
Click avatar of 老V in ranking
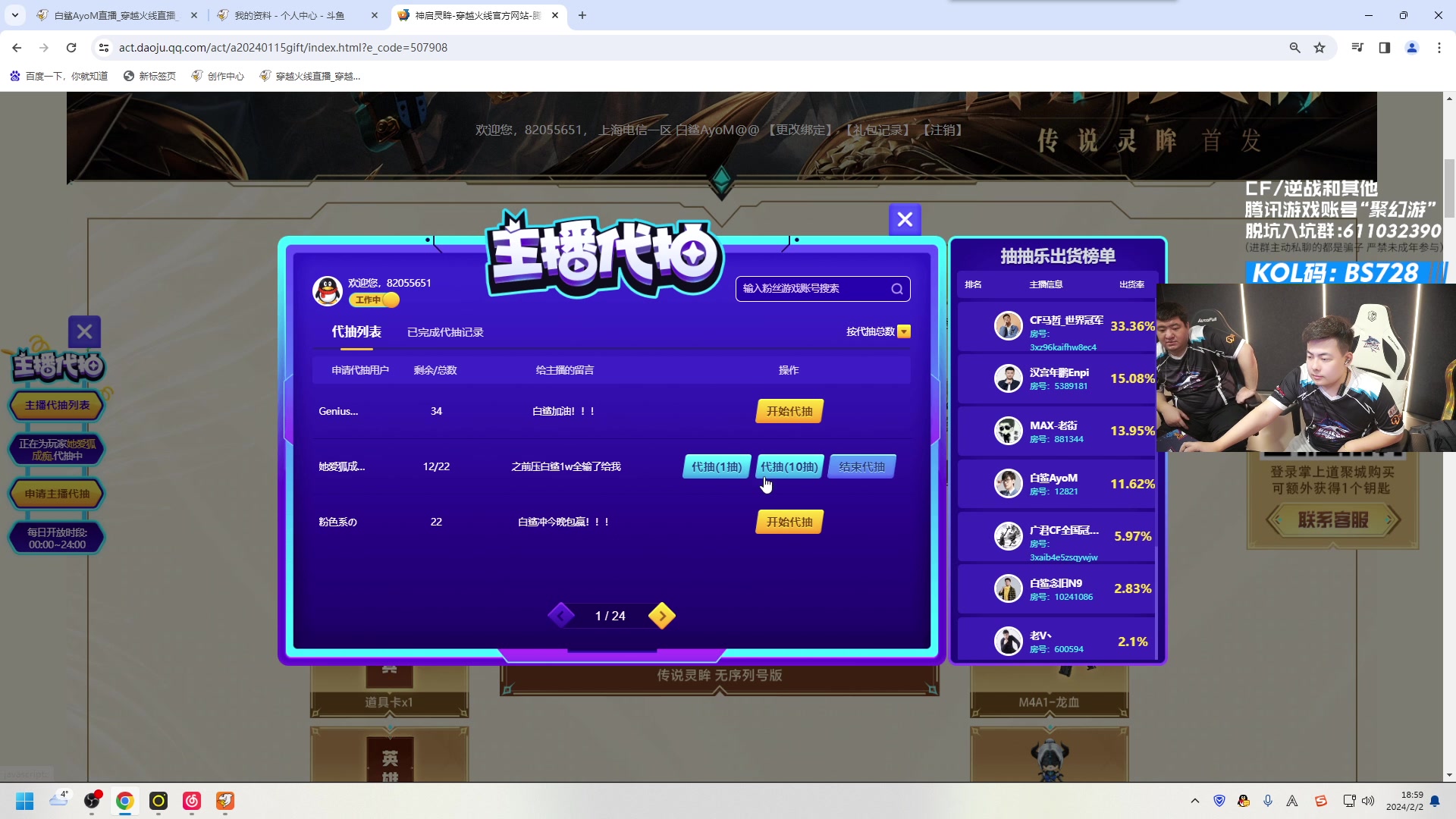1009,641
